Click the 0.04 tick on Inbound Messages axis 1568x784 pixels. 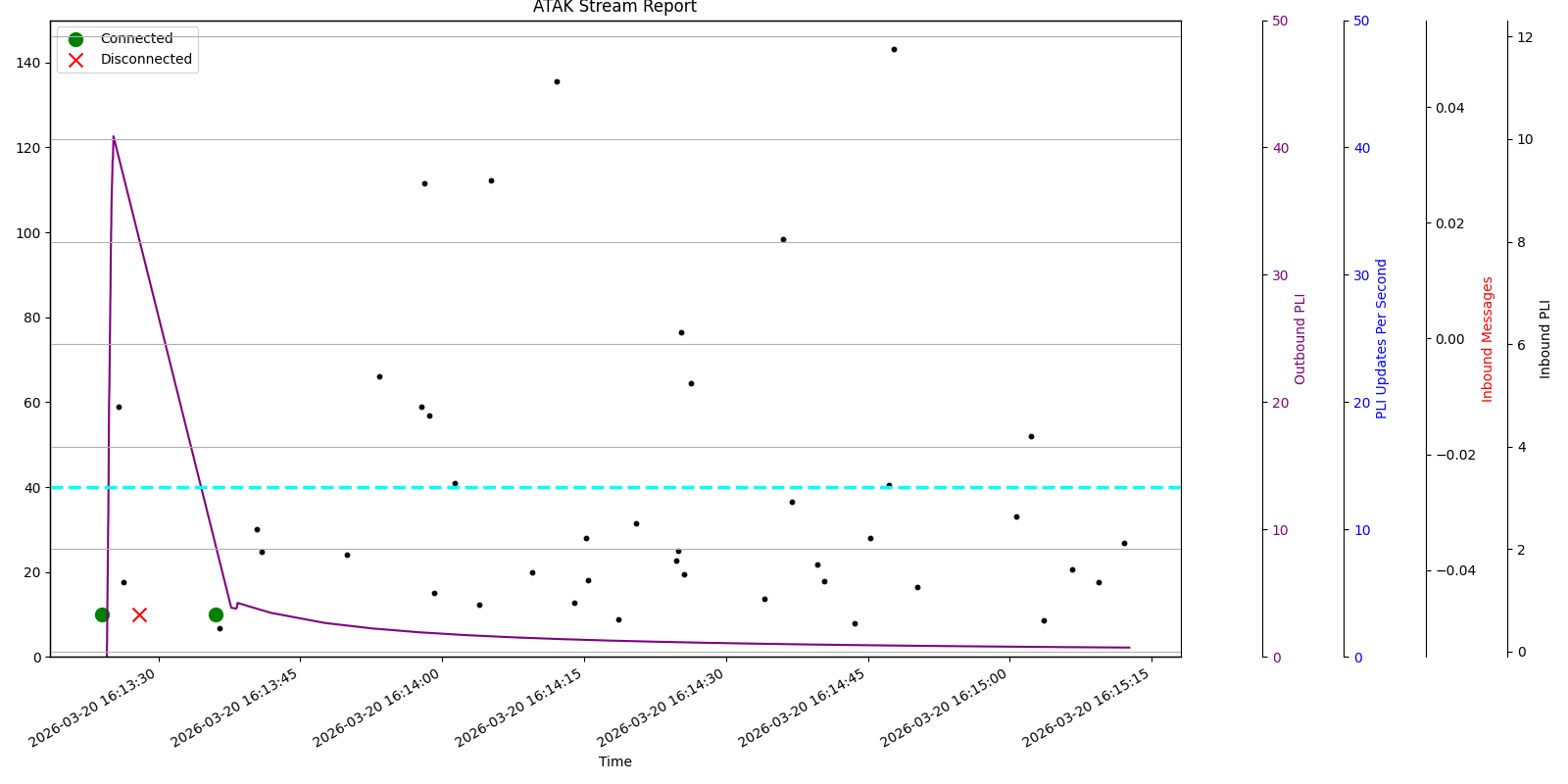(1450, 108)
